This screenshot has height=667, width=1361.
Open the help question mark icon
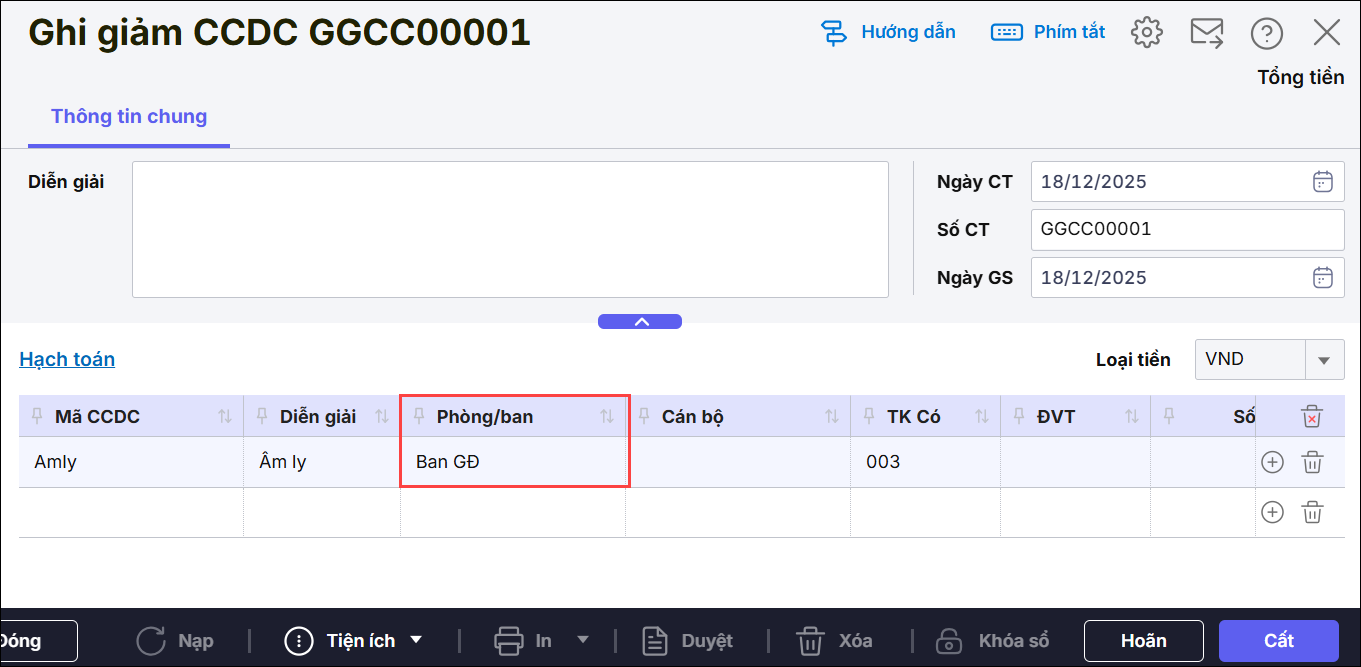(x=1266, y=34)
